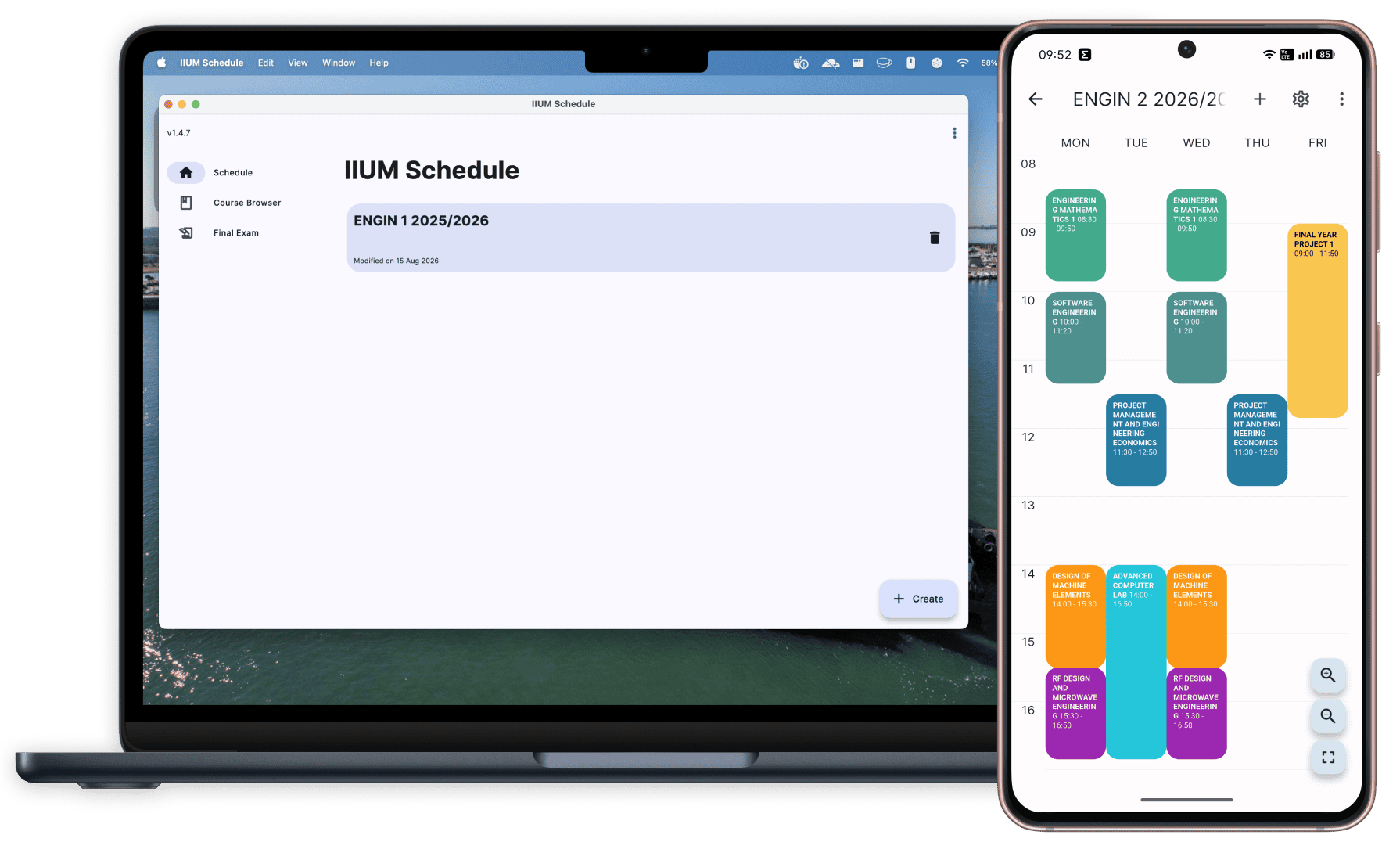This screenshot has width=1400, height=853.
Task: Open phone schedule settings gear
Action: [x=1301, y=99]
